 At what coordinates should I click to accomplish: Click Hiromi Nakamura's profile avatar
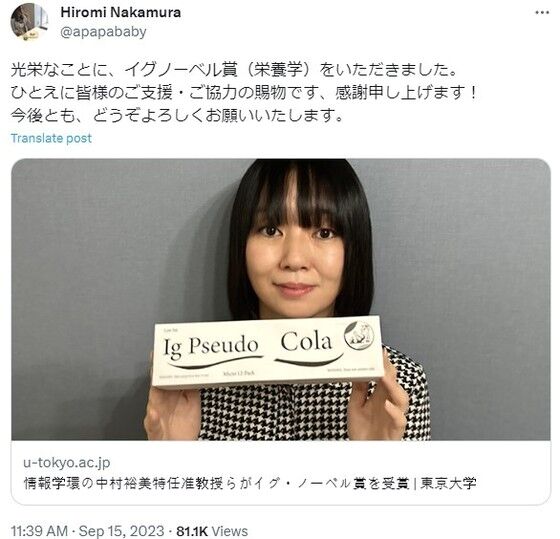pos(29,22)
